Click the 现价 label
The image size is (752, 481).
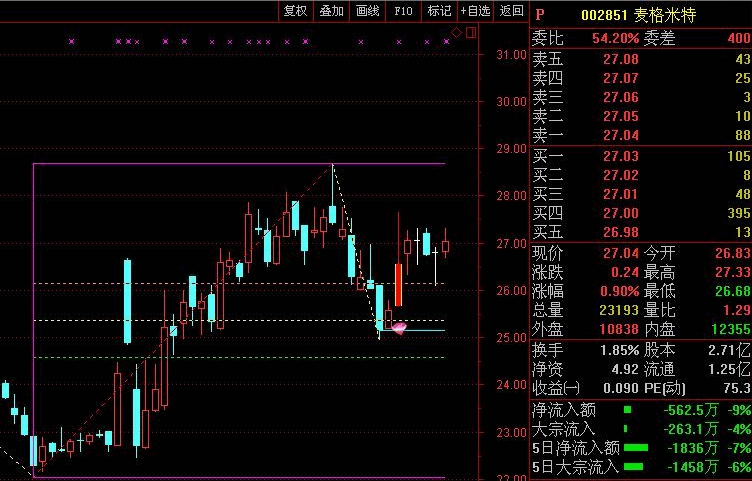click(x=547, y=253)
